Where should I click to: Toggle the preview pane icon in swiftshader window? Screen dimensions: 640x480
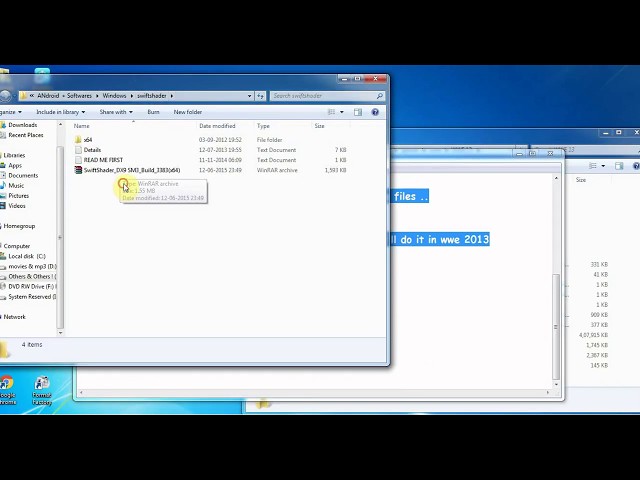coord(358,112)
